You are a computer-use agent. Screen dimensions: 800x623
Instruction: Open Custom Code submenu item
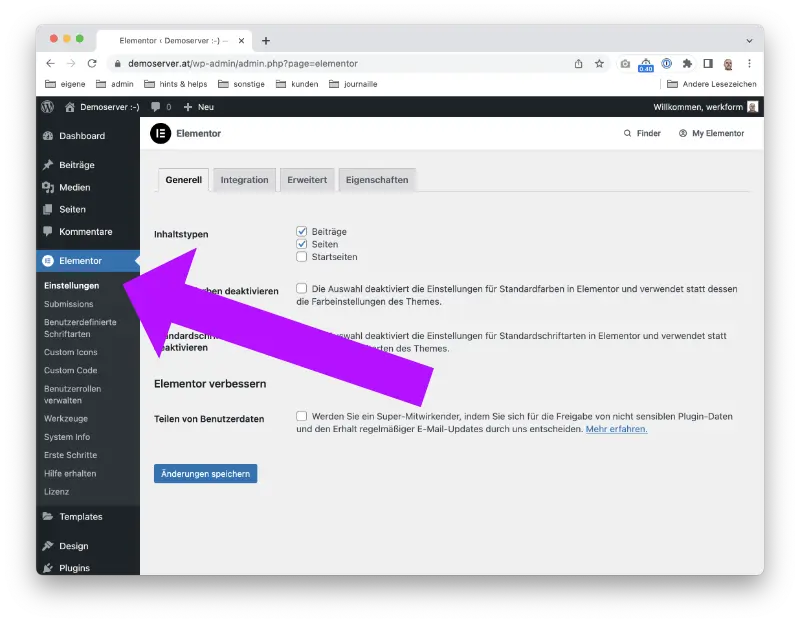pos(70,370)
